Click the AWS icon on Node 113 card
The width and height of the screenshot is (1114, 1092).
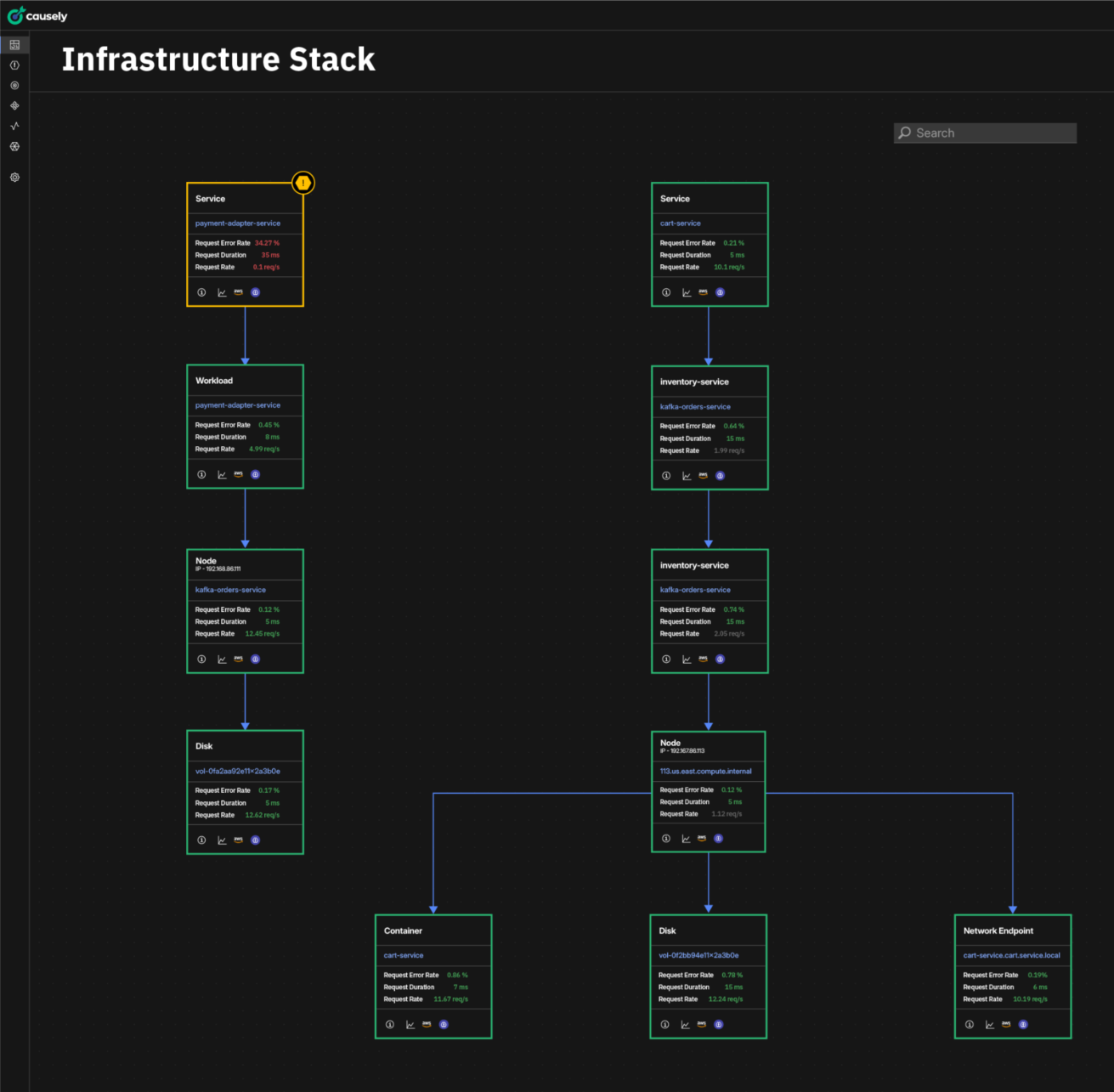pos(702,838)
